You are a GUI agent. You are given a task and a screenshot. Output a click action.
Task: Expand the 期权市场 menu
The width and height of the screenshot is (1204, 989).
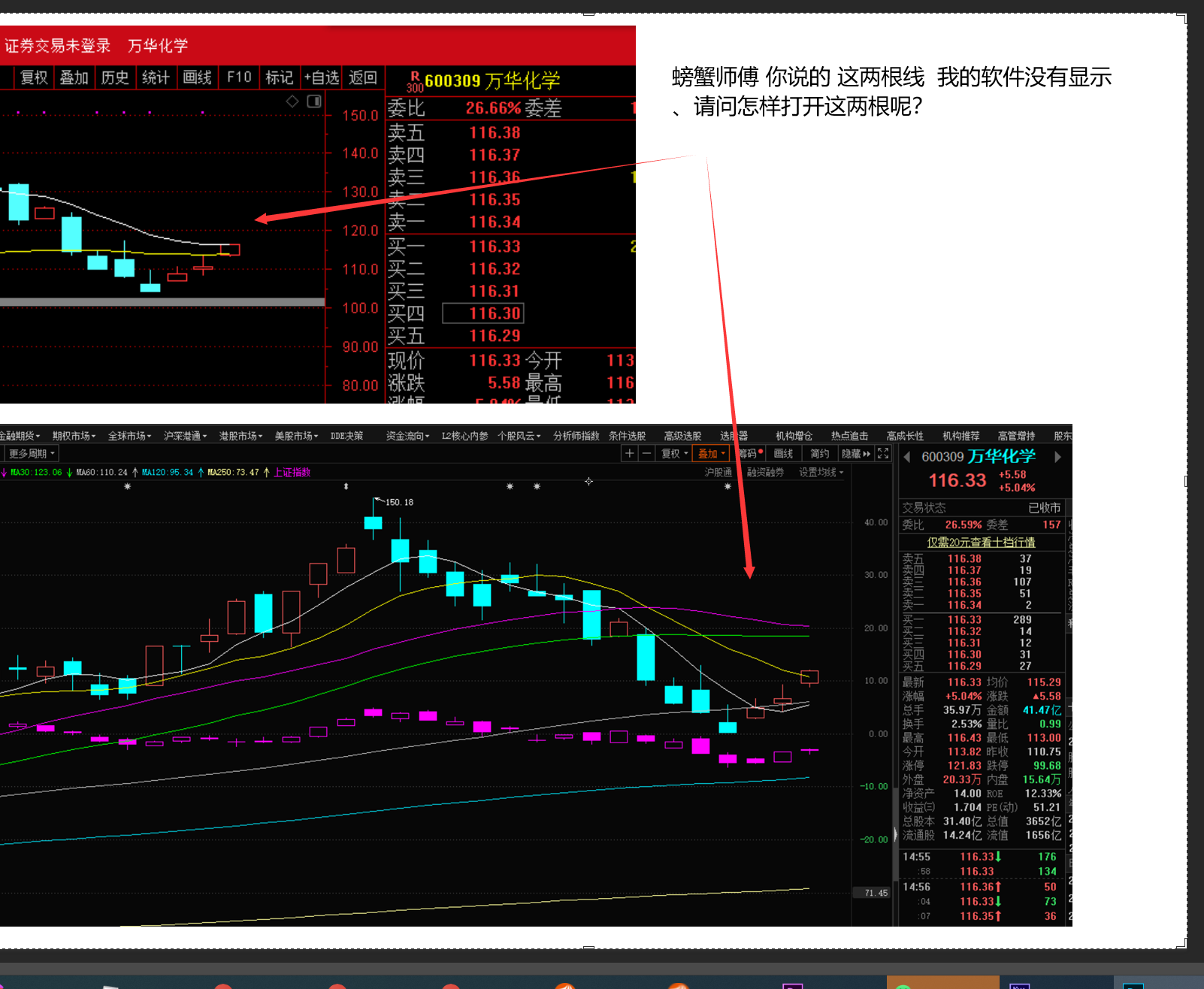74,436
